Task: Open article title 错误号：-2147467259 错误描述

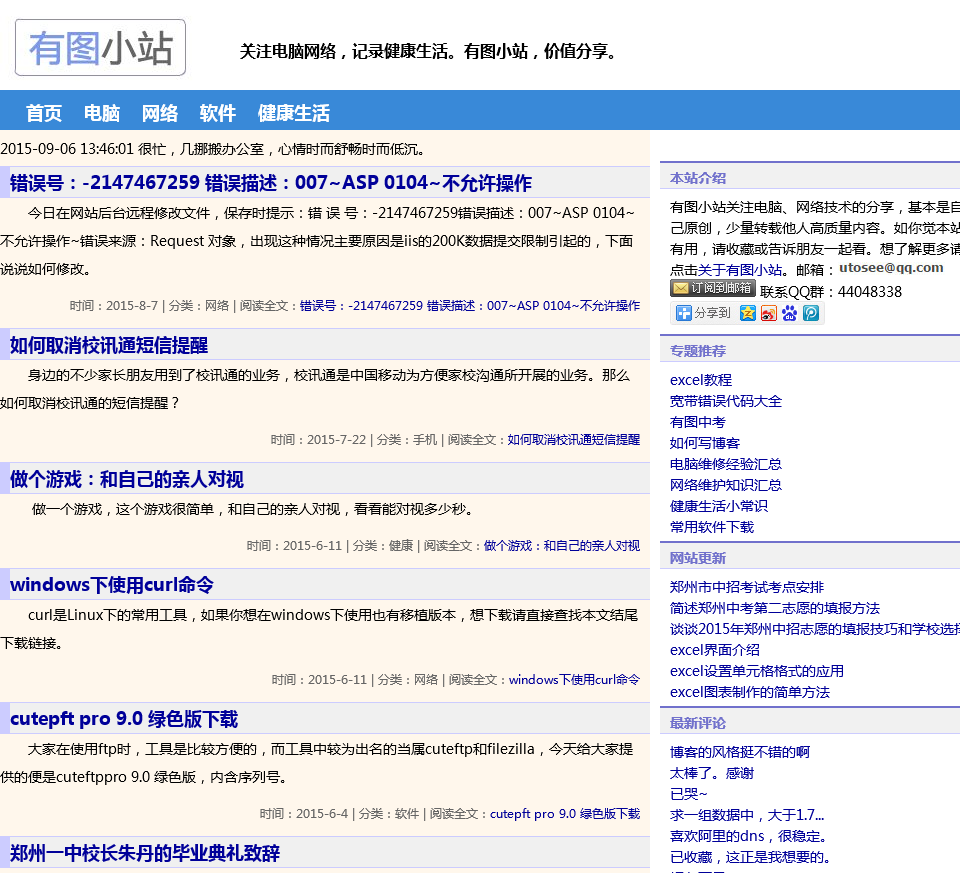Action: 271,183
